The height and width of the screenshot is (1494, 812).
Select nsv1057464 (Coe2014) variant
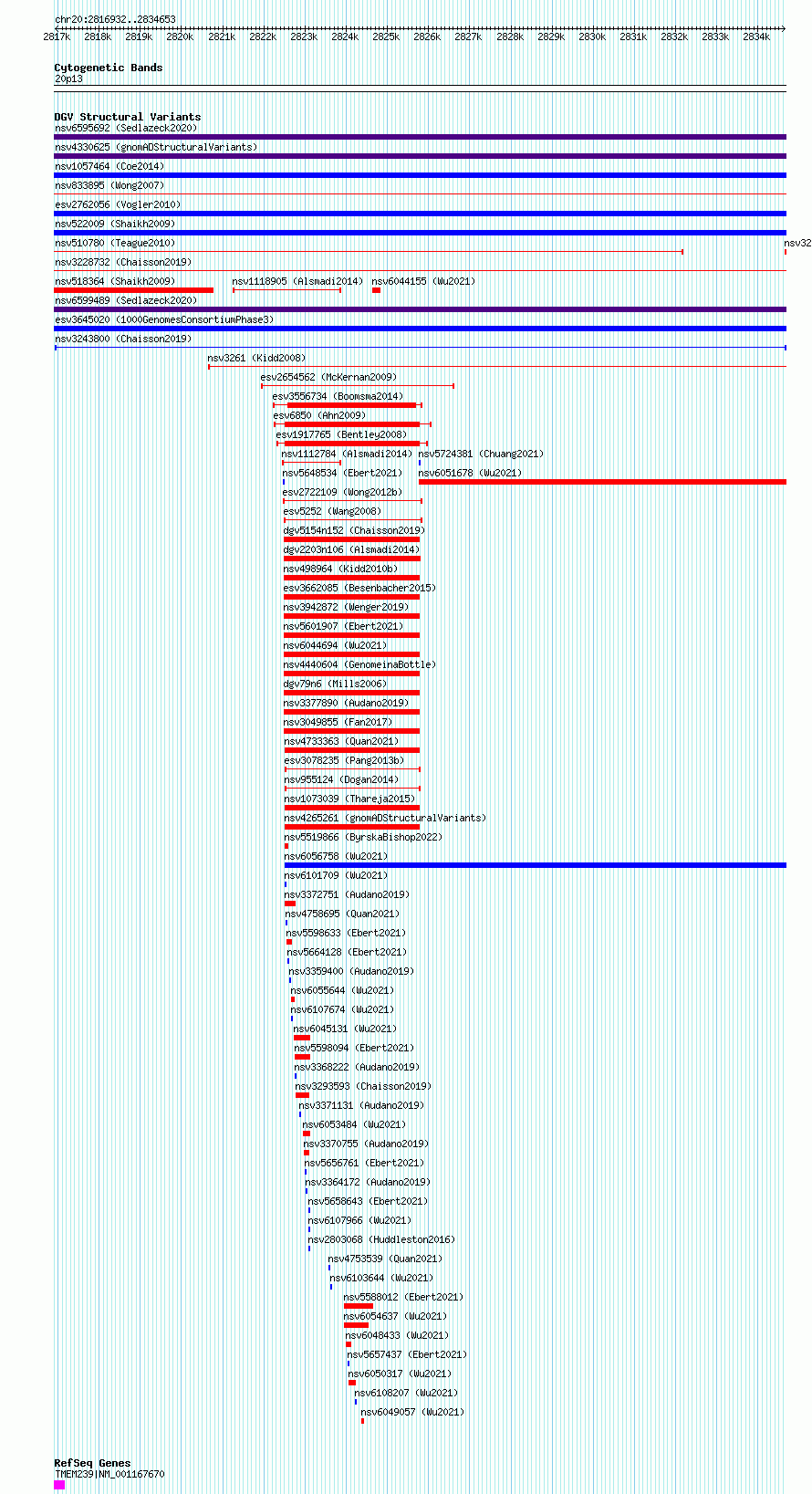(109, 166)
